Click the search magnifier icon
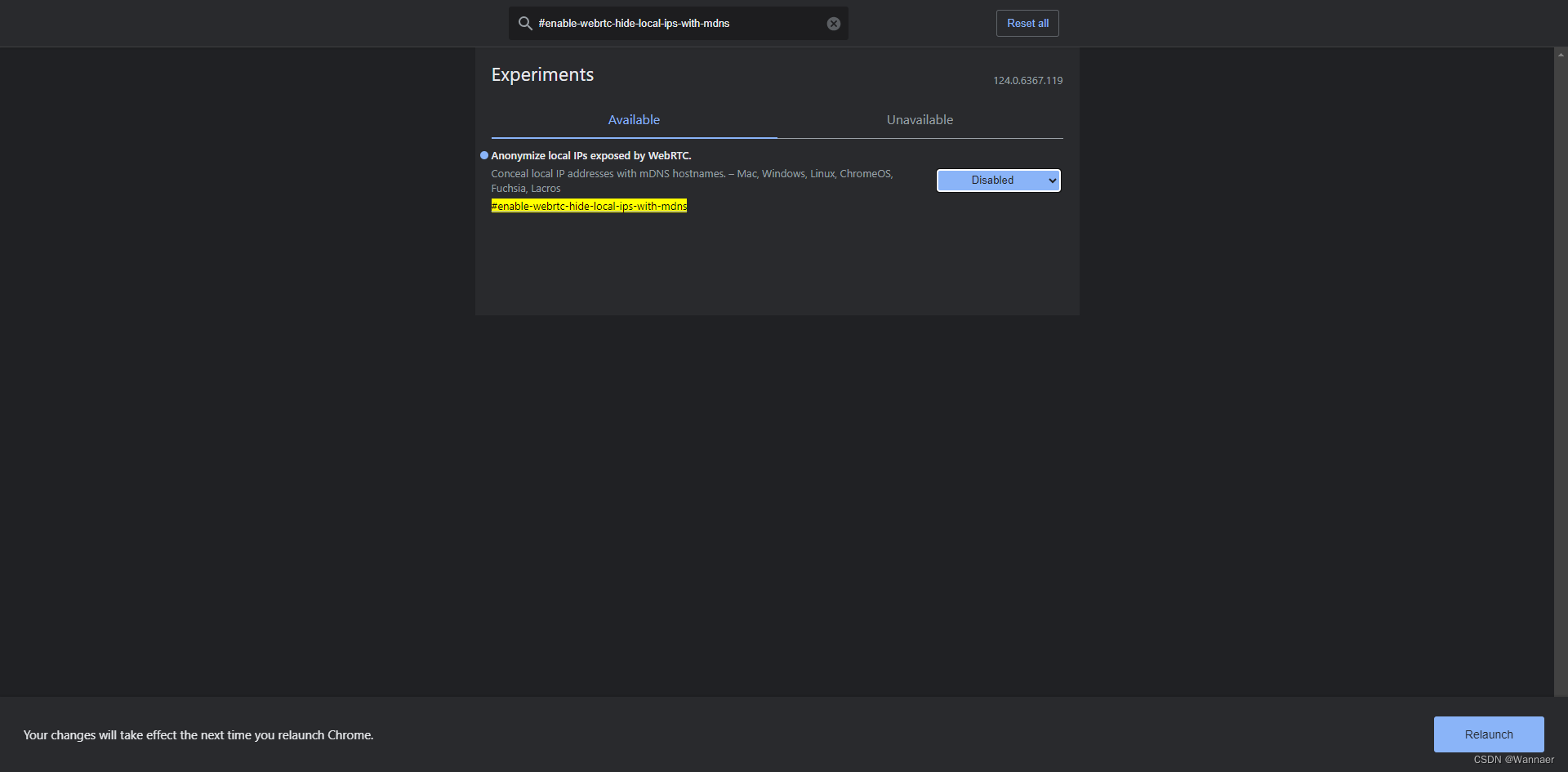Image resolution: width=1568 pixels, height=772 pixels. (x=525, y=24)
